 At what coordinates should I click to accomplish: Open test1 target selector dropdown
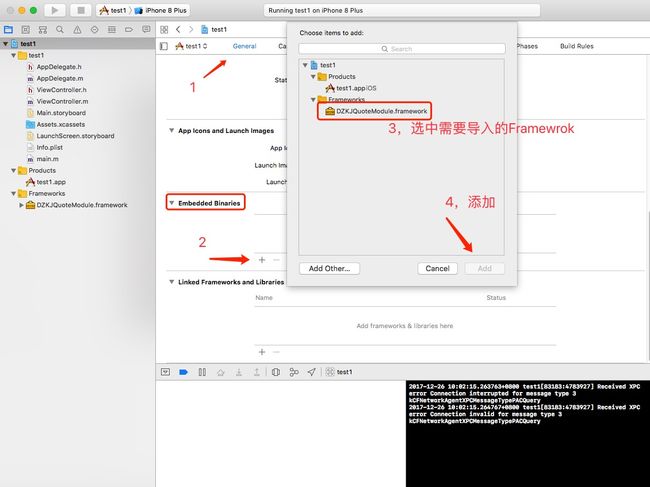(x=191, y=46)
